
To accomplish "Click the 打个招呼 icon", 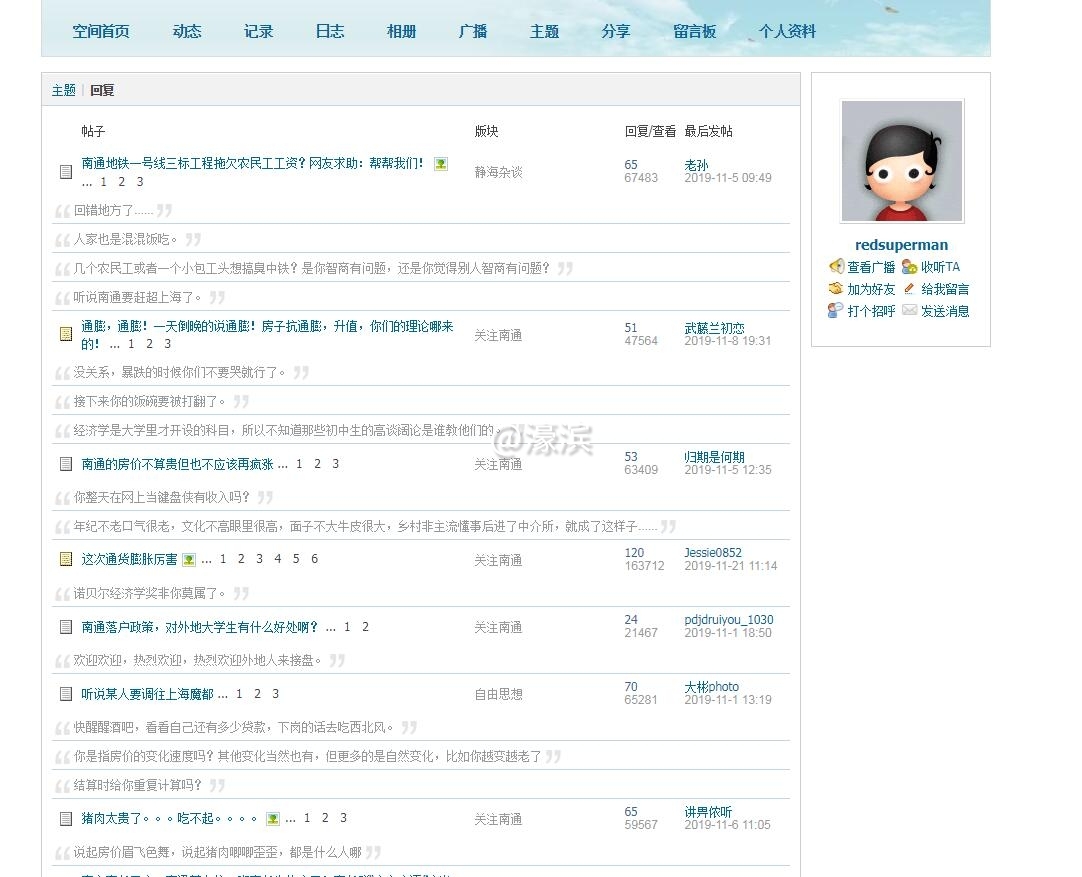I will (836, 311).
